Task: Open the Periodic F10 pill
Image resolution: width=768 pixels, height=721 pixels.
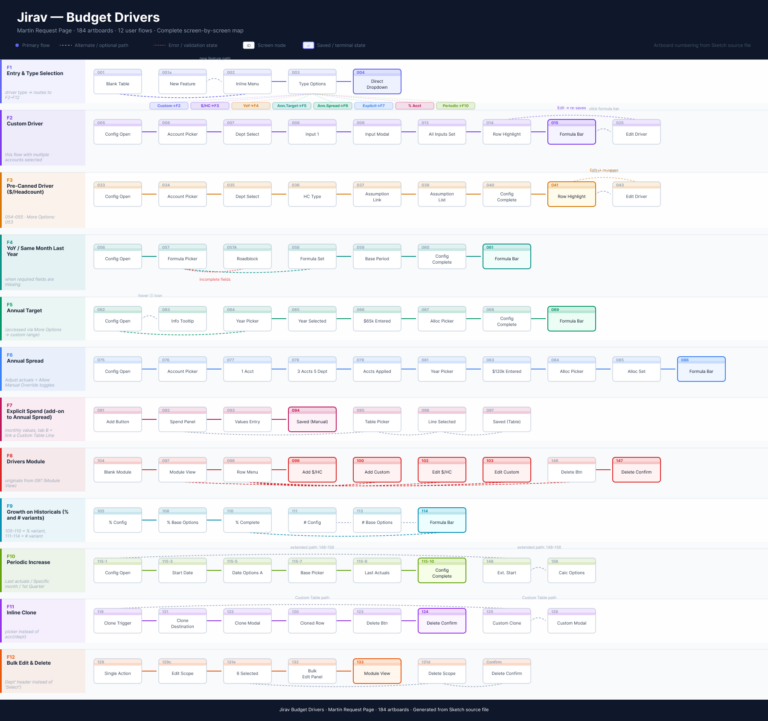Action: pyautogui.click(x=455, y=105)
